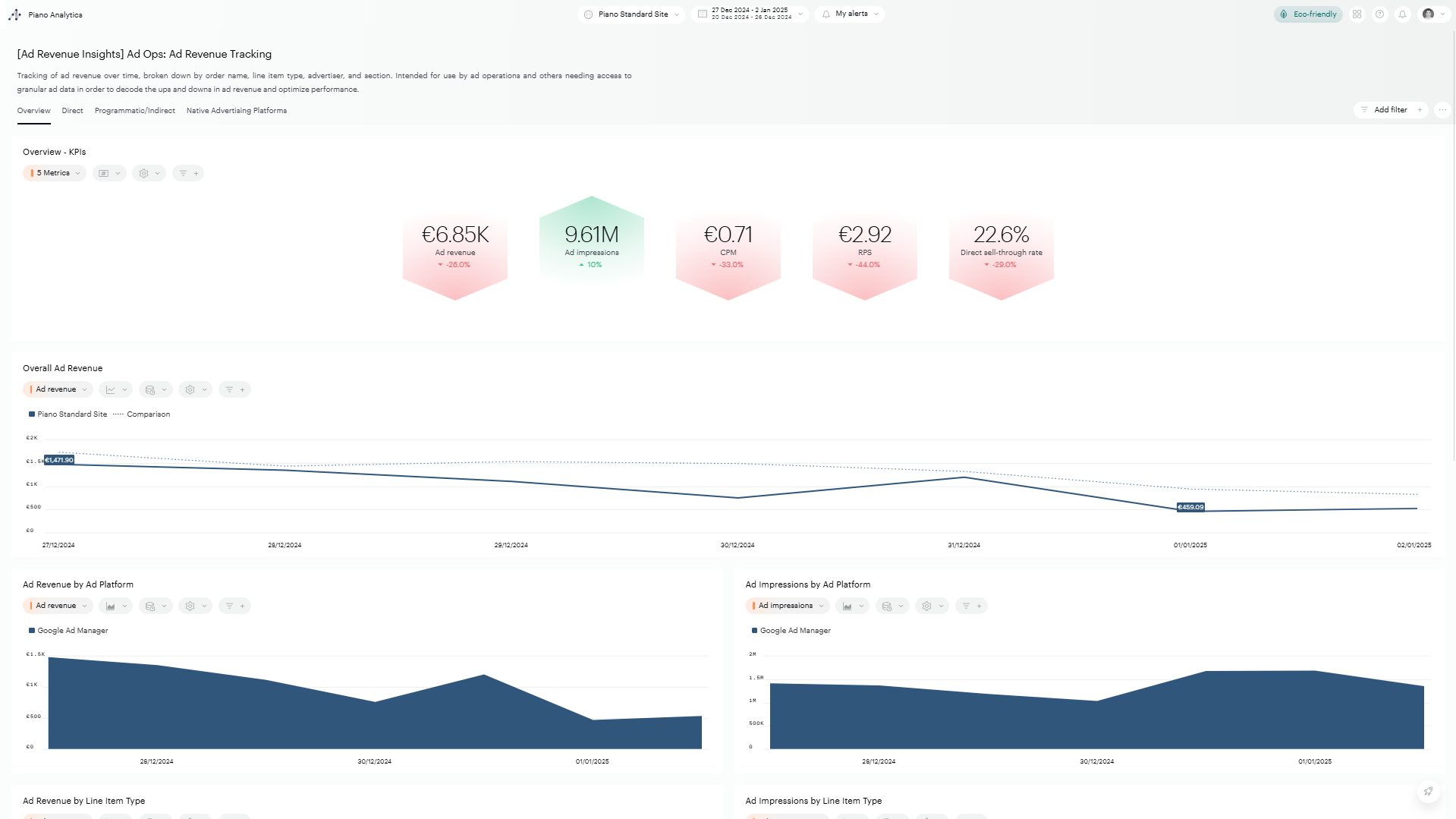This screenshot has width=1456, height=819.
Task: Expand the Piano Standard Site selector
Action: [631, 14]
